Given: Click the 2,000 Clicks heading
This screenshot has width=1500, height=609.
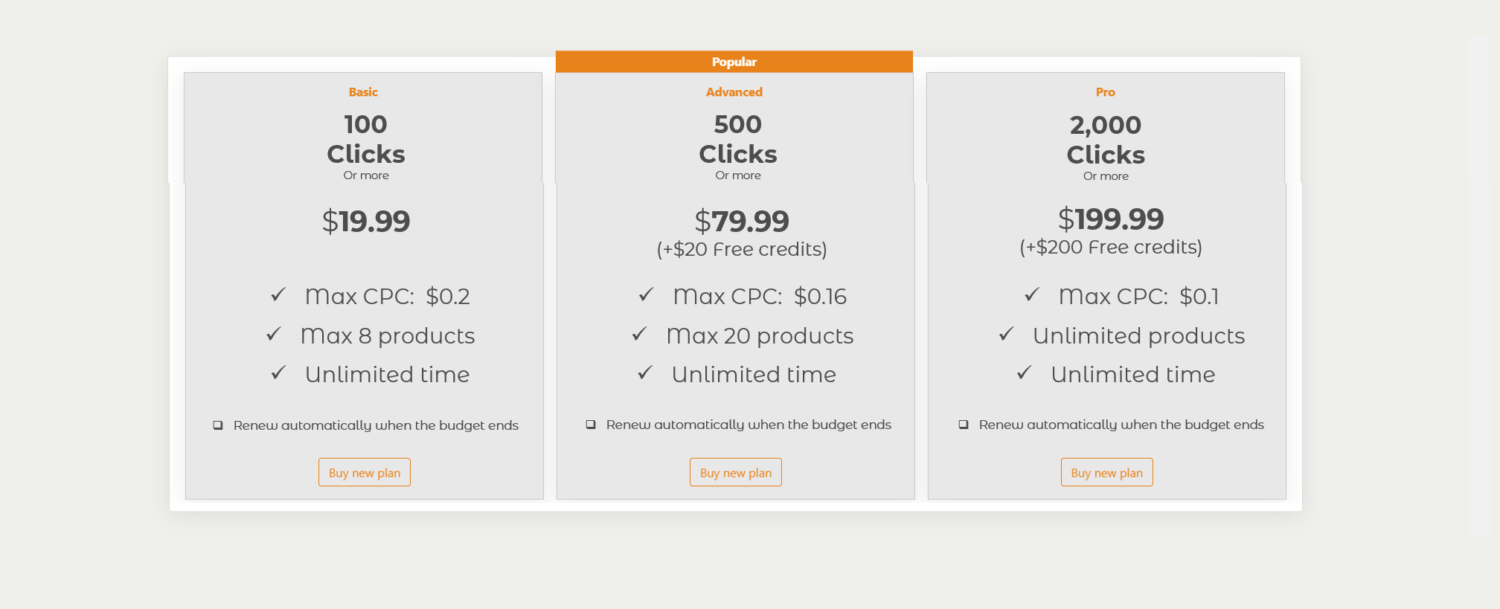Looking at the screenshot, I should 1105,140.
